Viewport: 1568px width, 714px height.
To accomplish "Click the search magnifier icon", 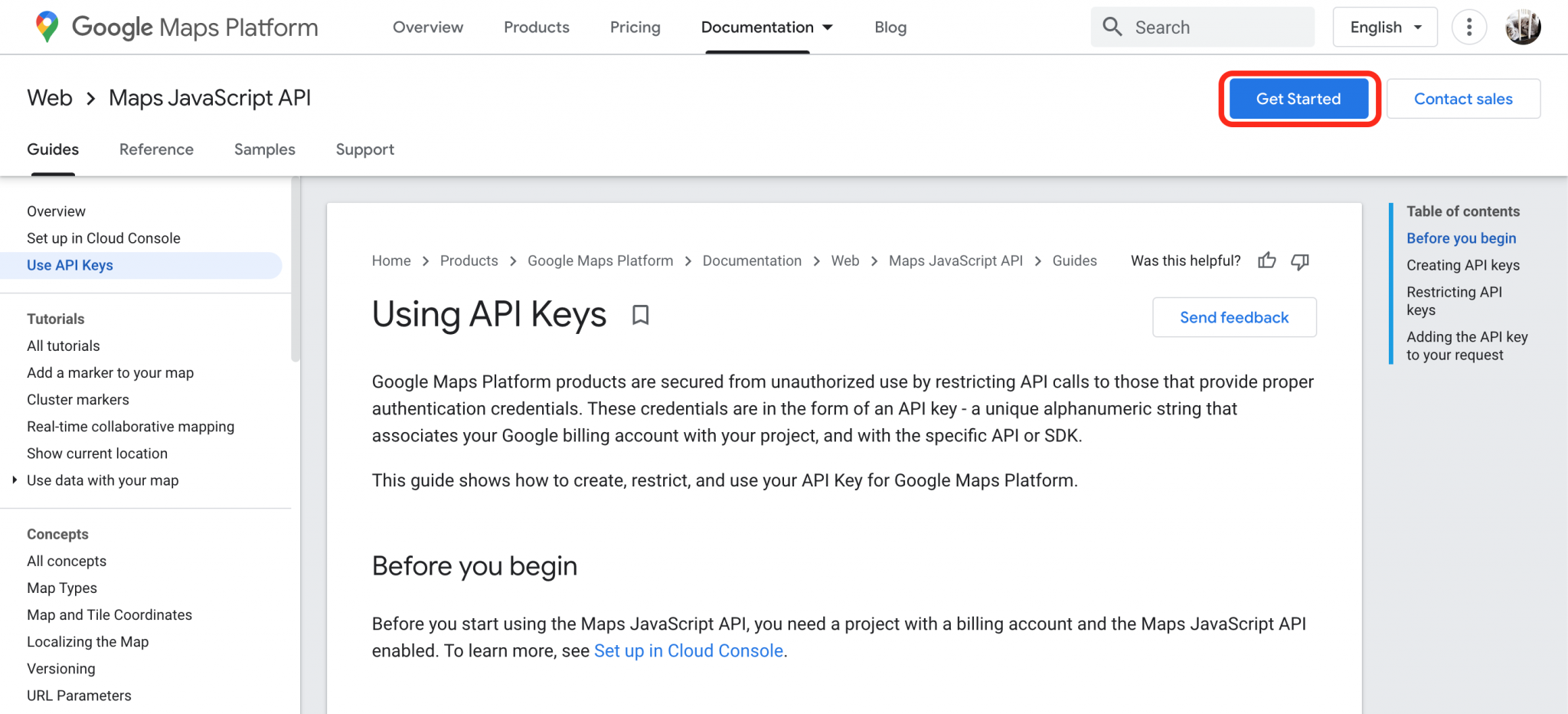I will pos(1112,27).
